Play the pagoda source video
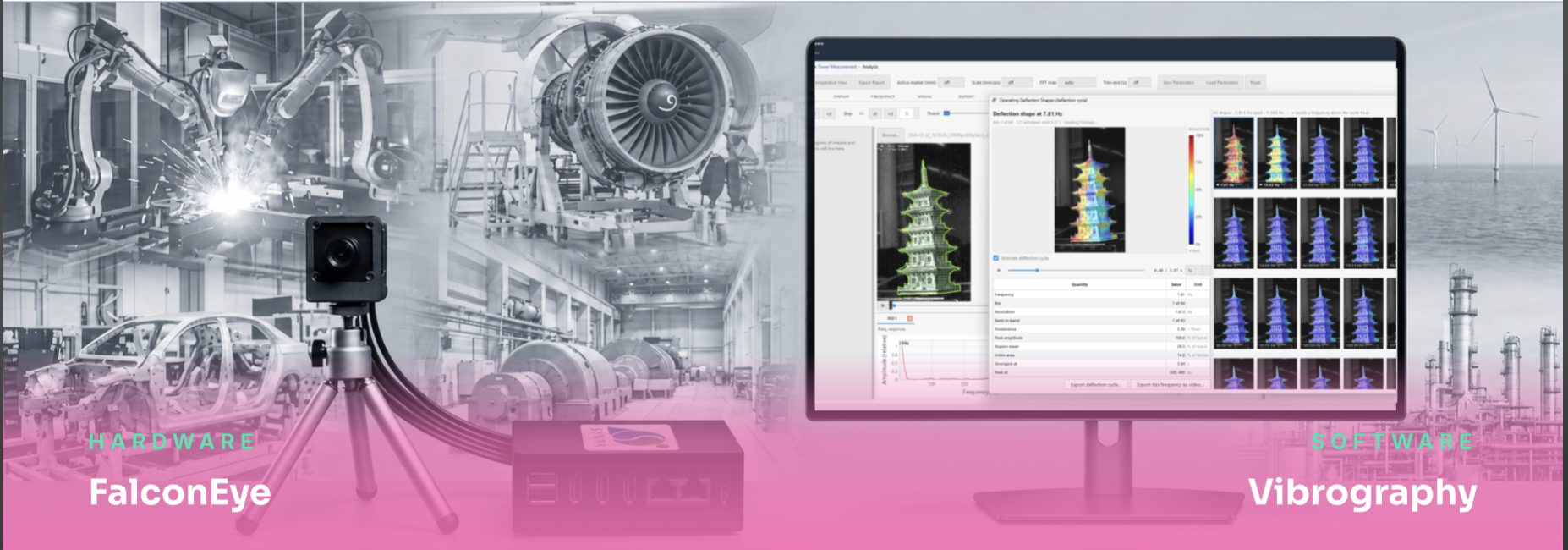The image size is (1568, 550). (x=883, y=305)
